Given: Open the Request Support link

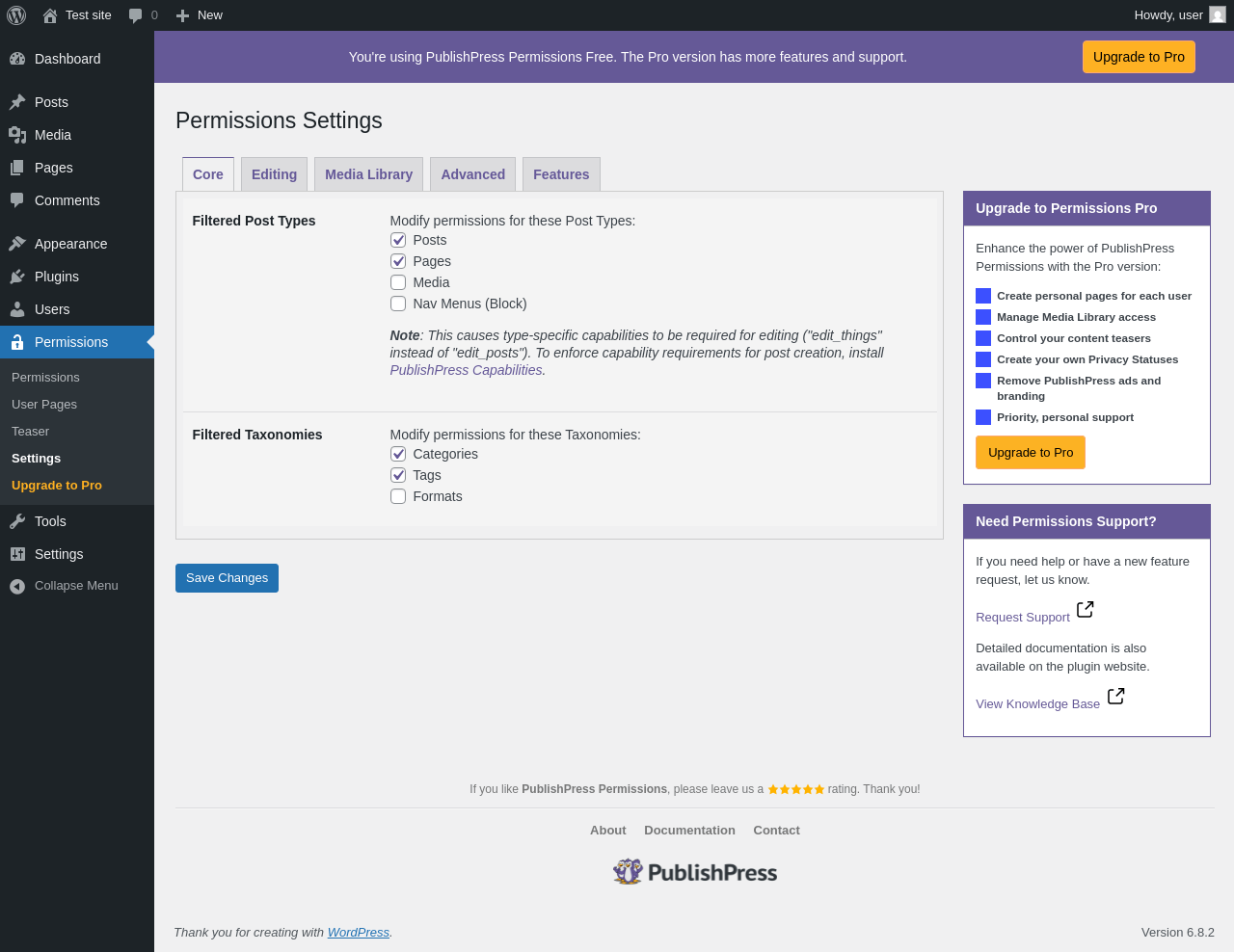Looking at the screenshot, I should coord(1023,618).
